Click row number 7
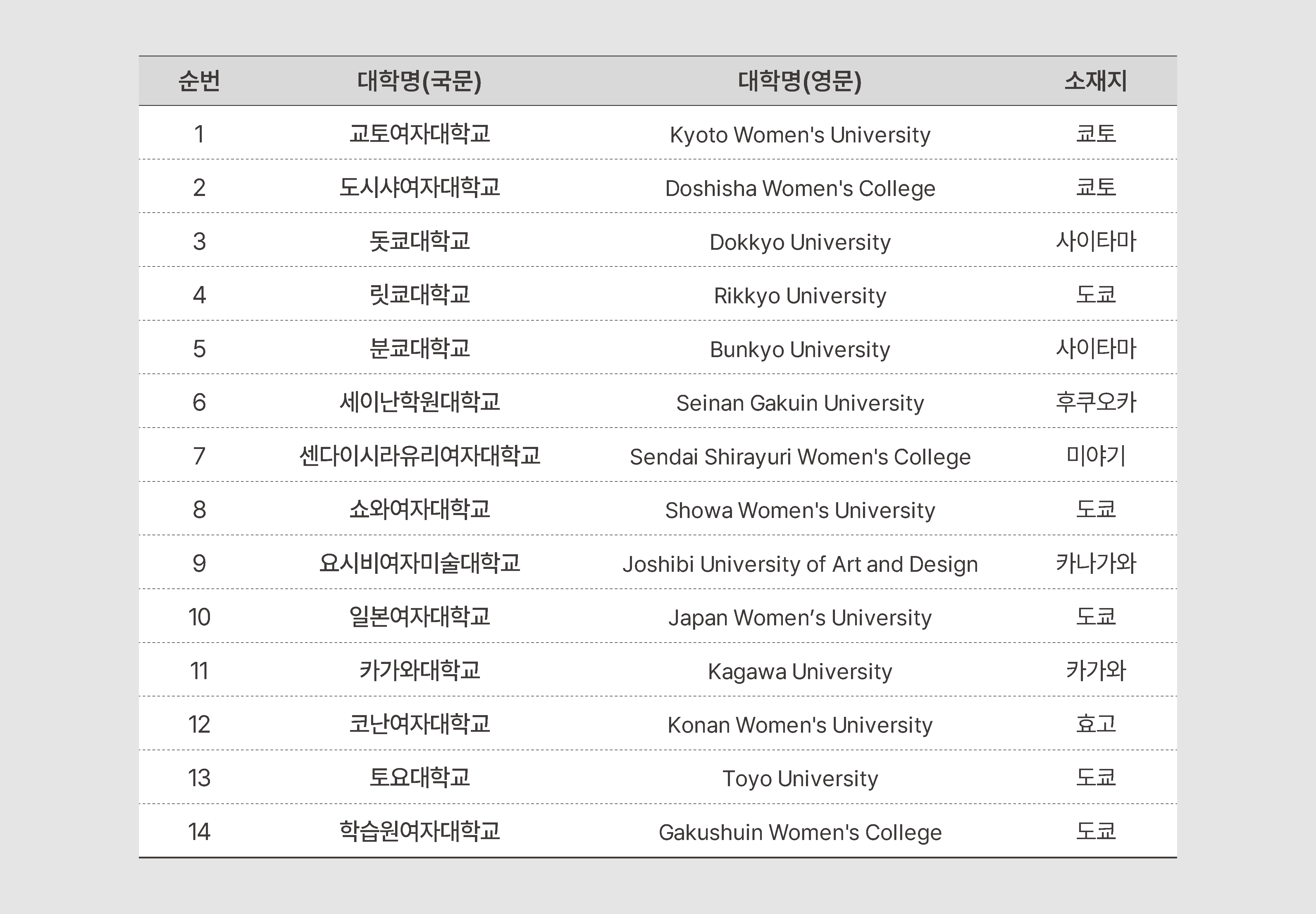Image resolution: width=1316 pixels, height=914 pixels. [x=199, y=457]
